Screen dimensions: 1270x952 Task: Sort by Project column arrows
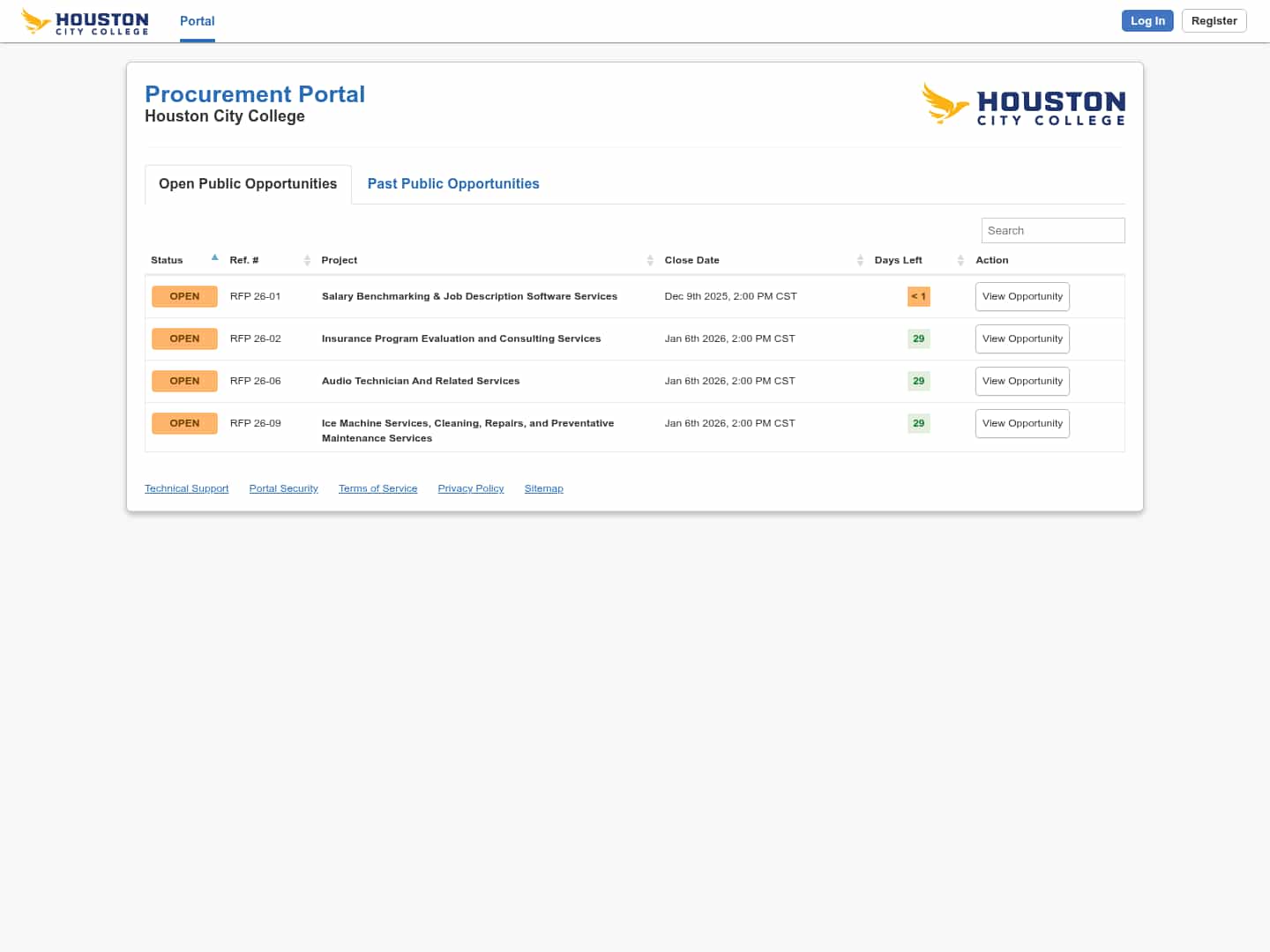650,260
